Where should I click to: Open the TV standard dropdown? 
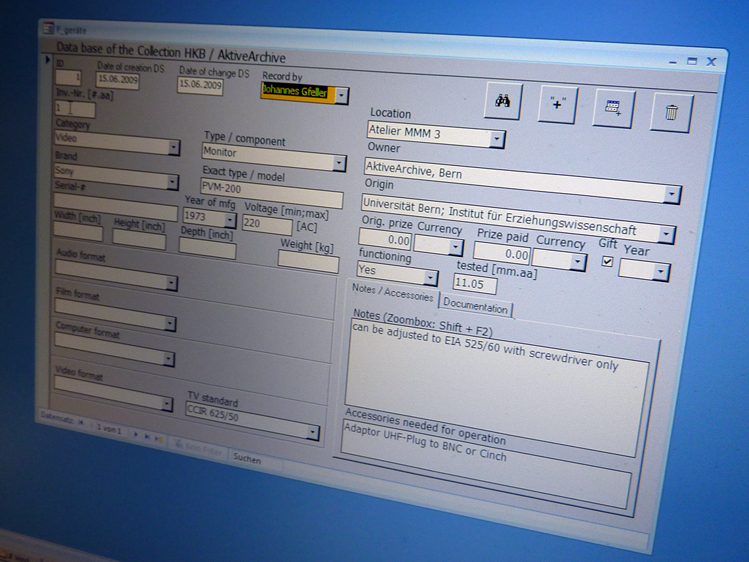312,433
